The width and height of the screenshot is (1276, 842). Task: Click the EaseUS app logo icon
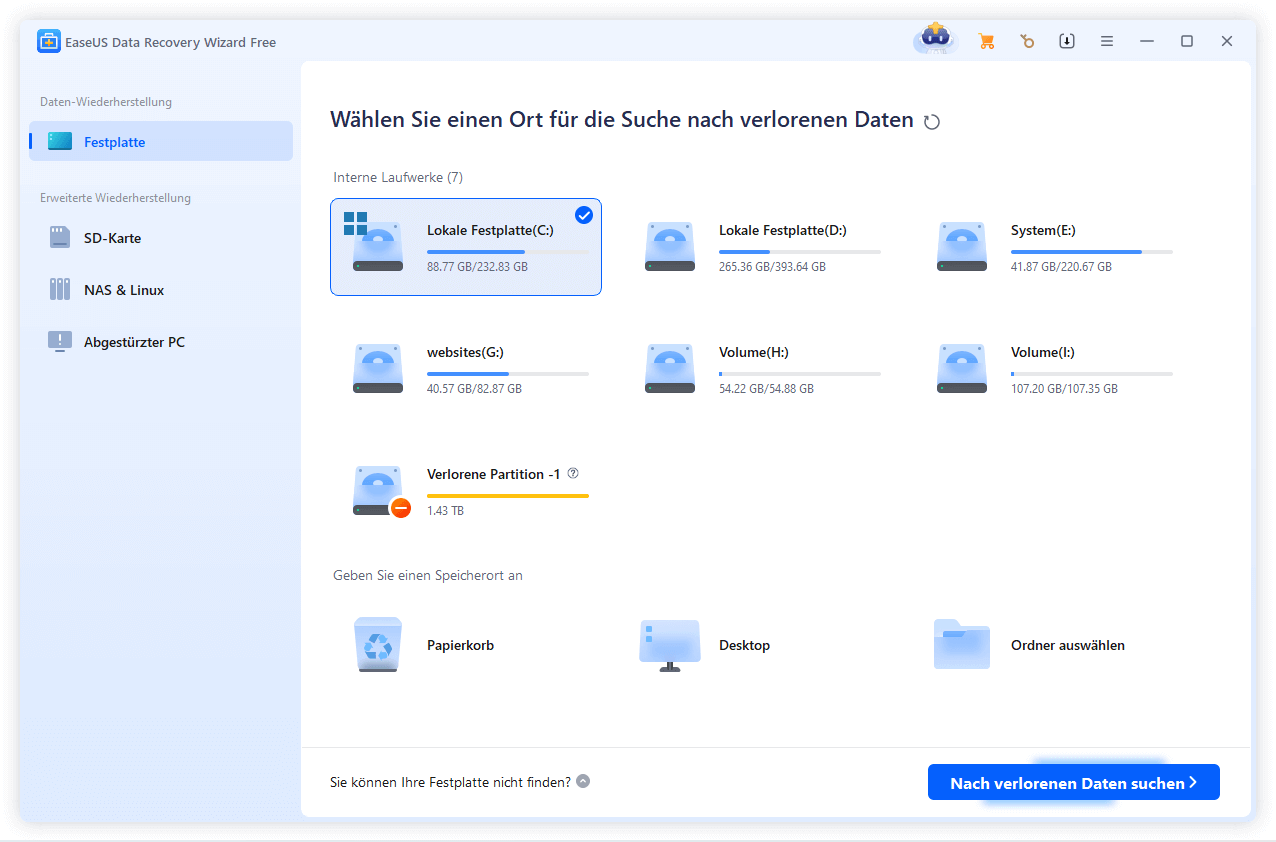tap(49, 42)
